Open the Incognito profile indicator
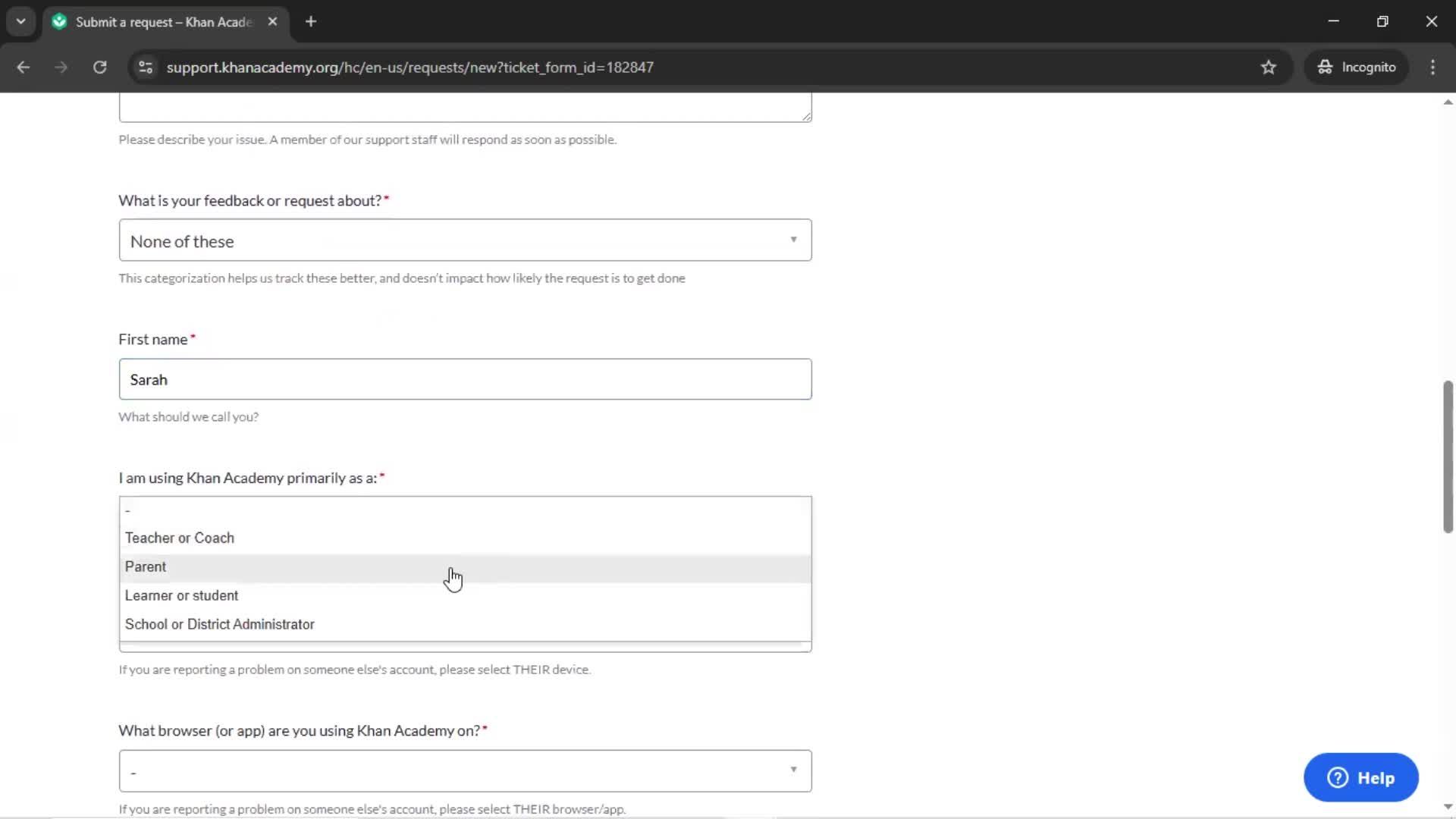Screen dimensions: 1456x819 tap(1357, 67)
